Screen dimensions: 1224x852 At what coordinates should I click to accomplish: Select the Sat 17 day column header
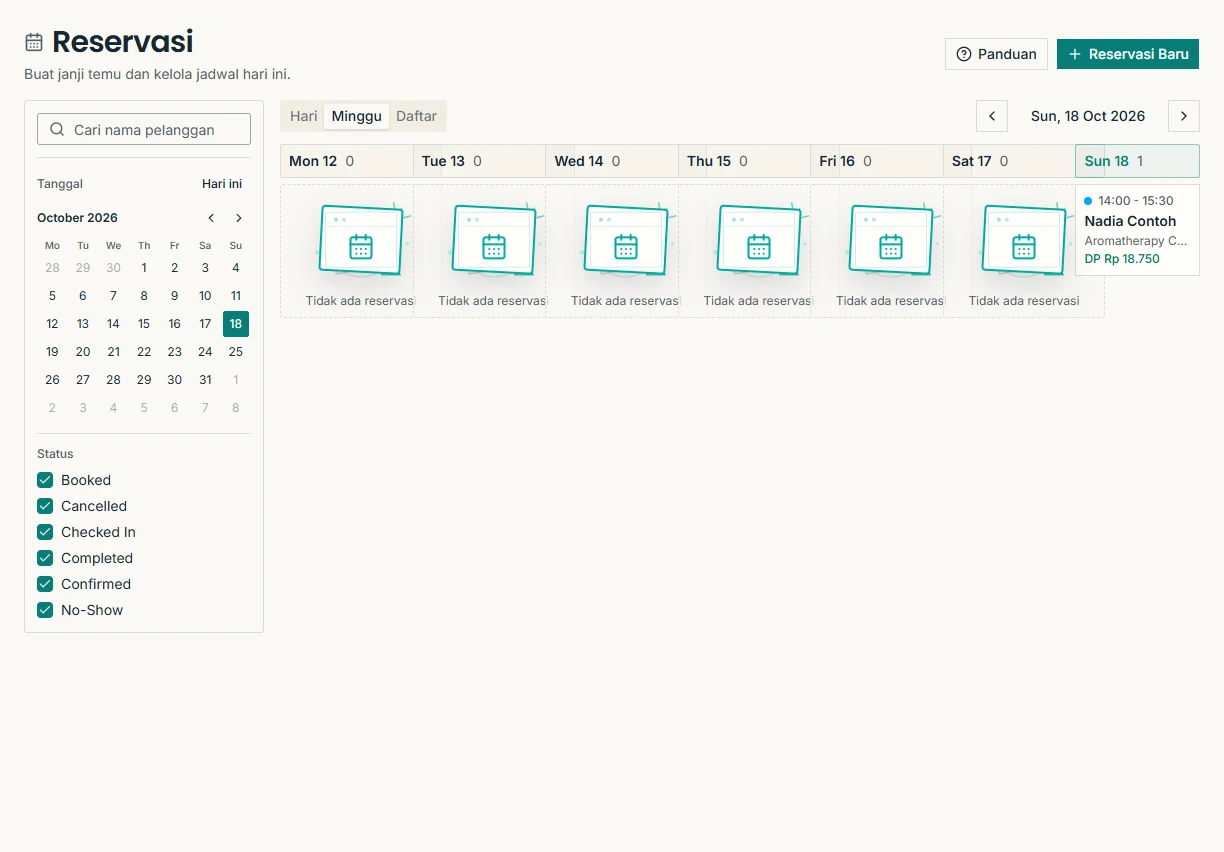1009,161
